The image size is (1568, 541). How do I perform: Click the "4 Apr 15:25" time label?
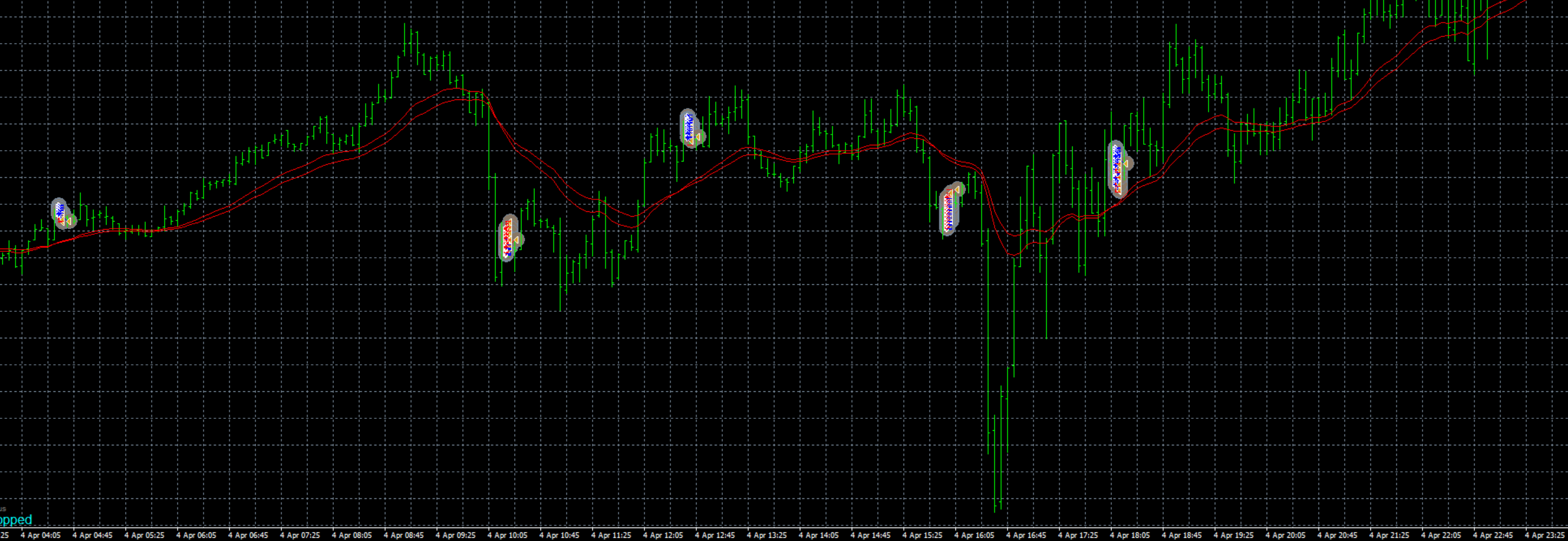[x=922, y=536]
